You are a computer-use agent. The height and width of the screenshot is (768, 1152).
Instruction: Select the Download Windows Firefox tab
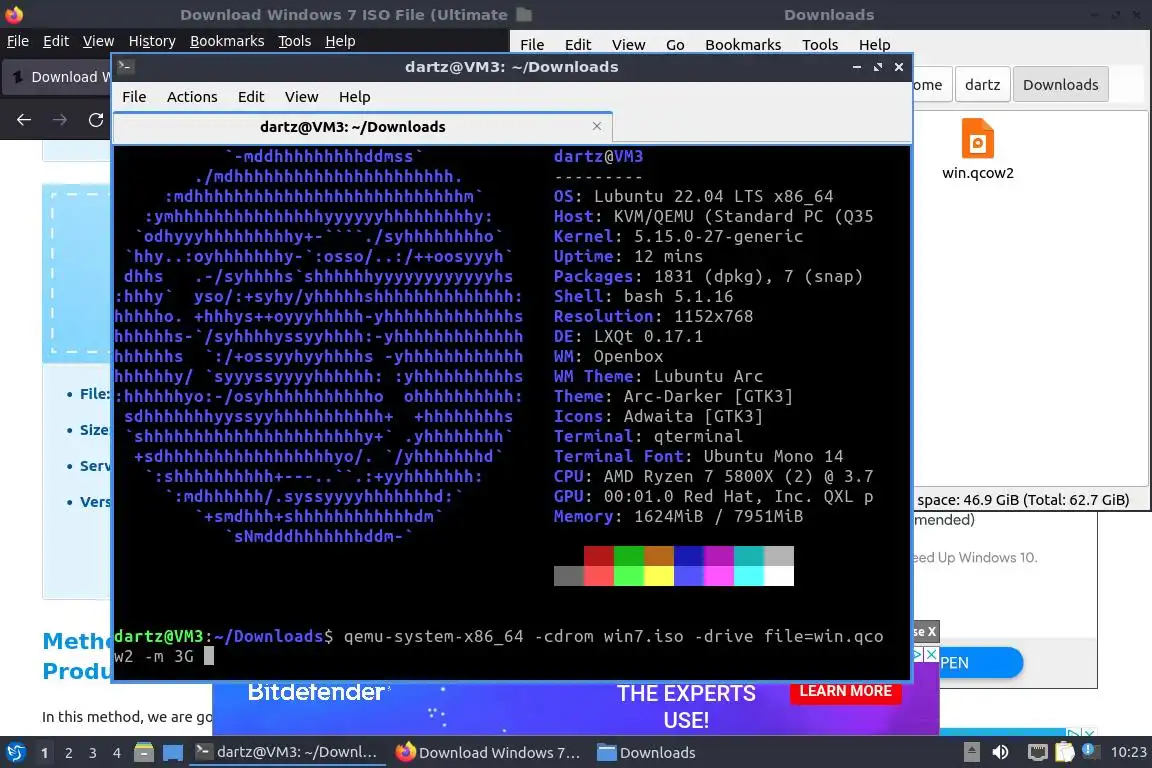[59, 77]
